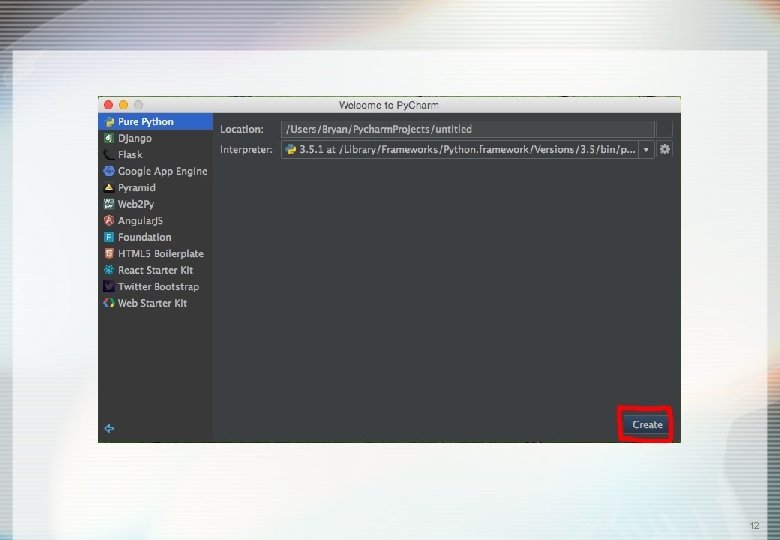The image size is (780, 540).
Task: Edit the Location path field
Action: [x=468, y=129]
